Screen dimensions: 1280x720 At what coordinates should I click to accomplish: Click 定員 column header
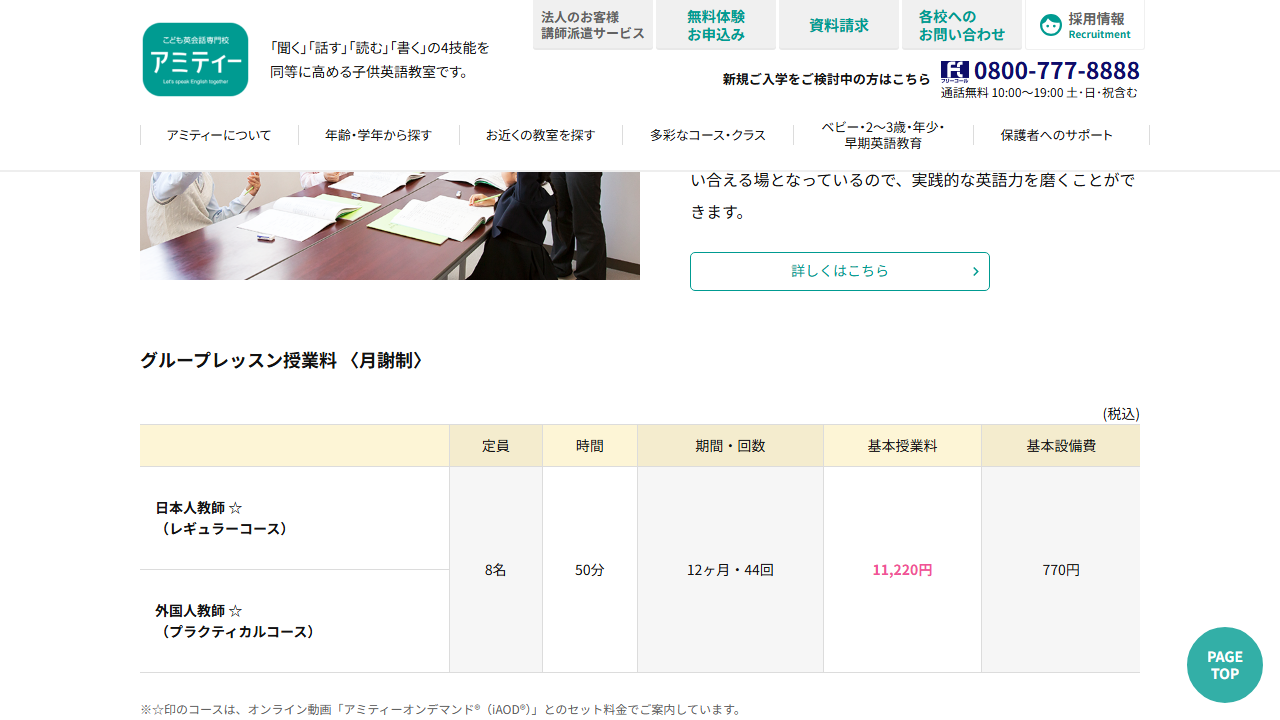pyautogui.click(x=496, y=446)
